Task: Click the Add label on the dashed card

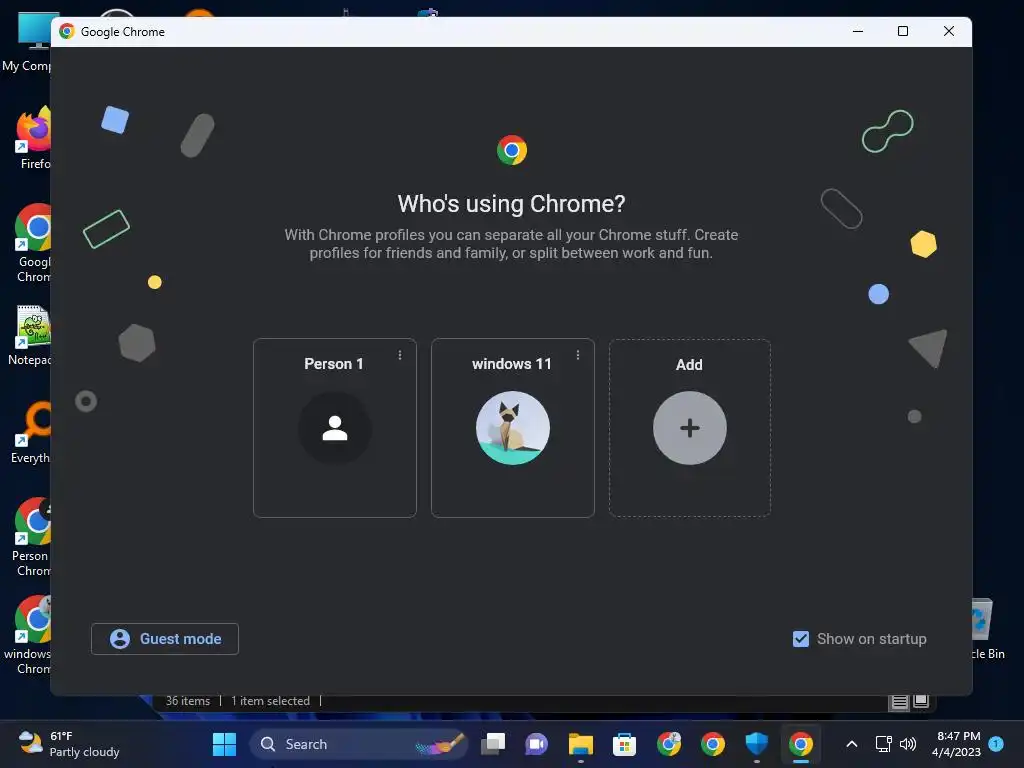Action: [x=689, y=364]
